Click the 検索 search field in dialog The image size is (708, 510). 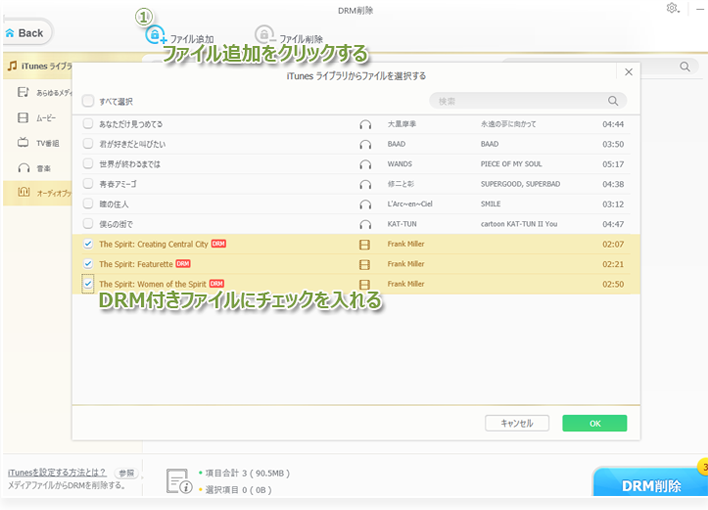tap(518, 101)
